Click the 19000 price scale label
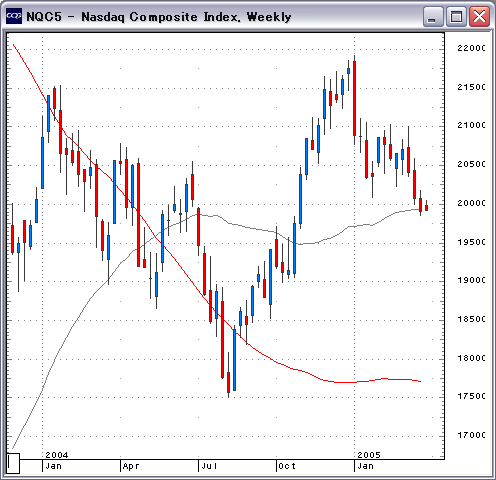 click(471, 281)
